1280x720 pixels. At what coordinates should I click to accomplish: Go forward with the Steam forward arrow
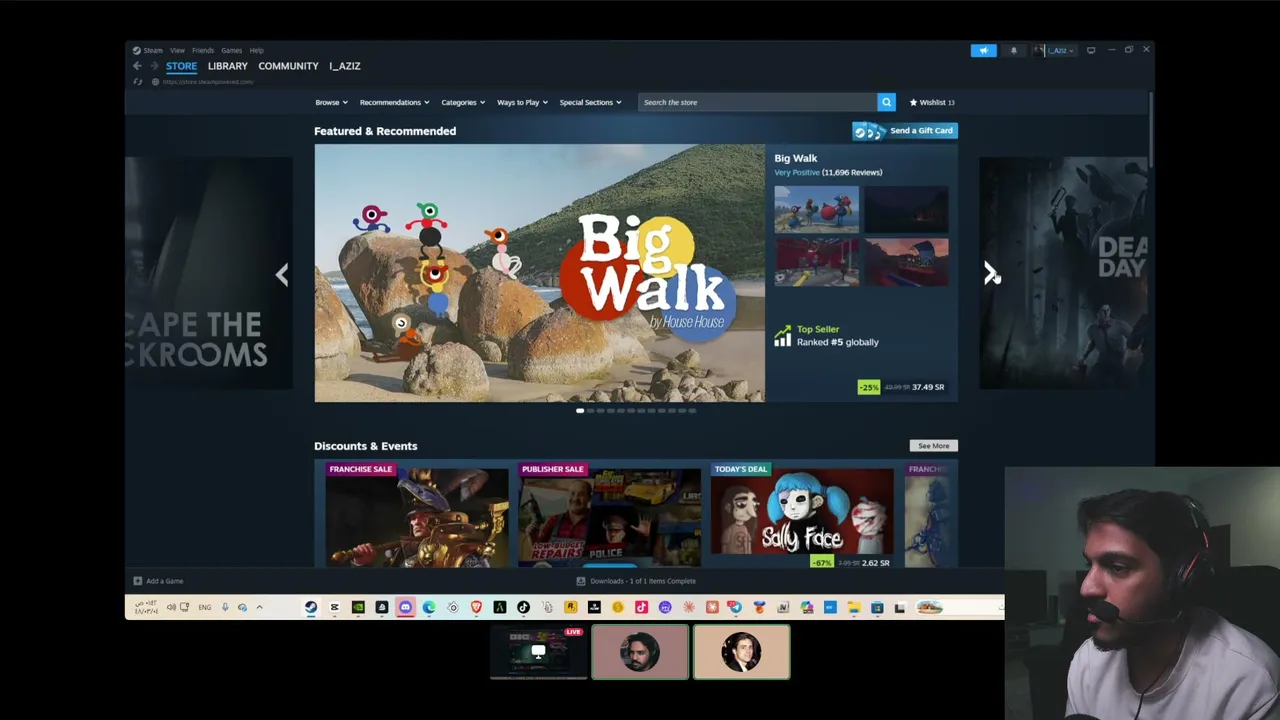coord(154,66)
